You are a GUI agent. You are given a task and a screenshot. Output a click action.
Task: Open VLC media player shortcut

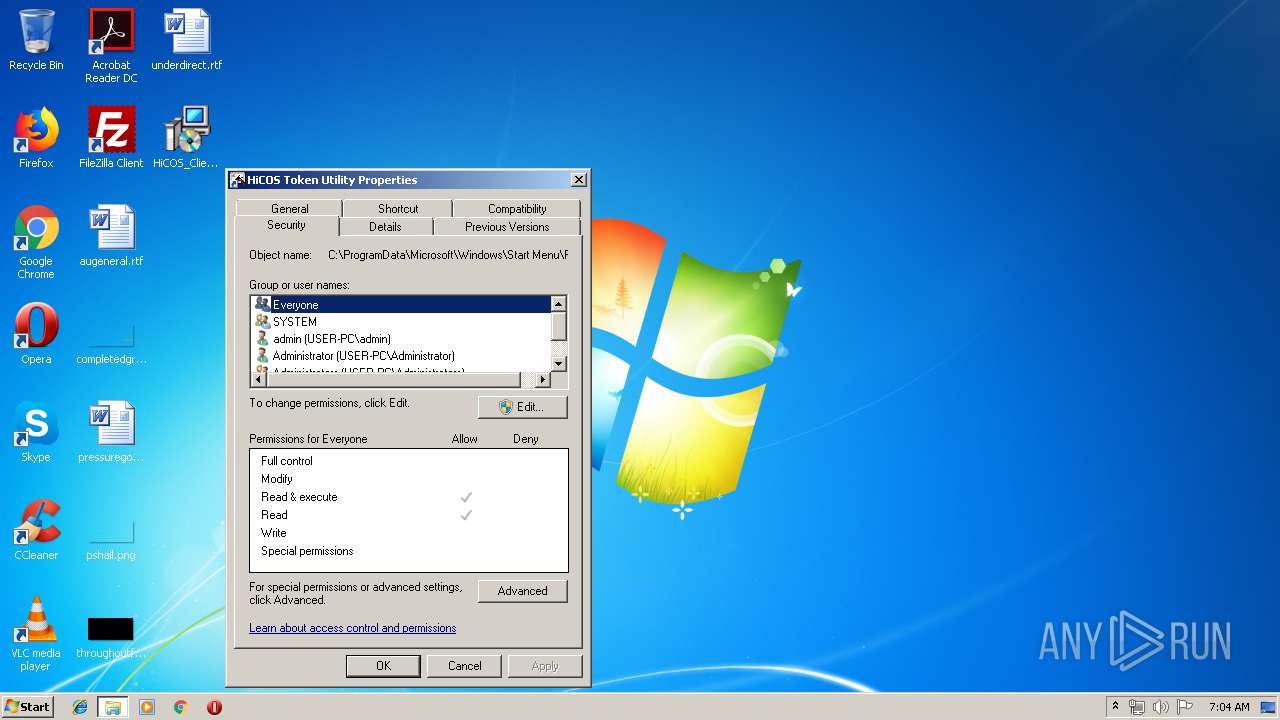(36, 633)
